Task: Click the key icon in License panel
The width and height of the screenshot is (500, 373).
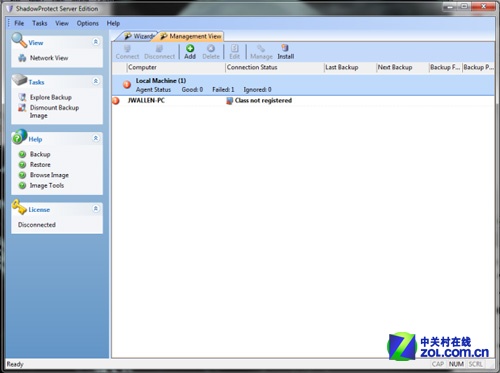Action: click(19, 207)
